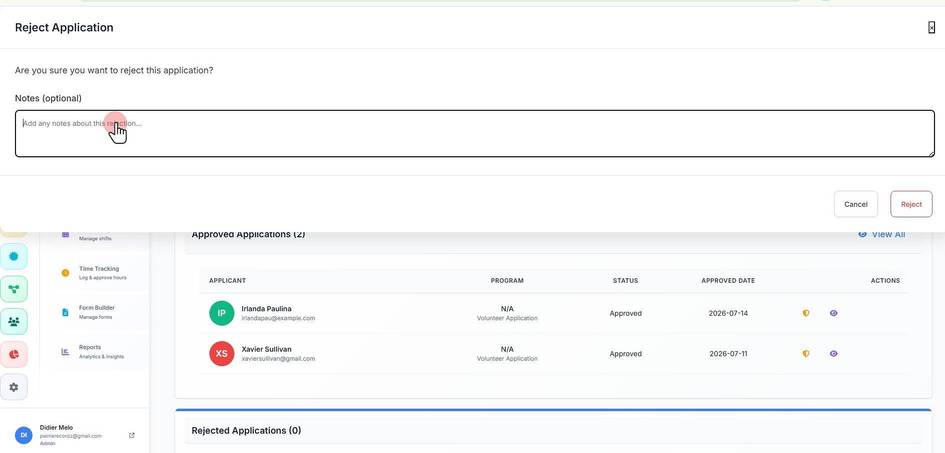Click the APPLICANT column header

click(227, 281)
